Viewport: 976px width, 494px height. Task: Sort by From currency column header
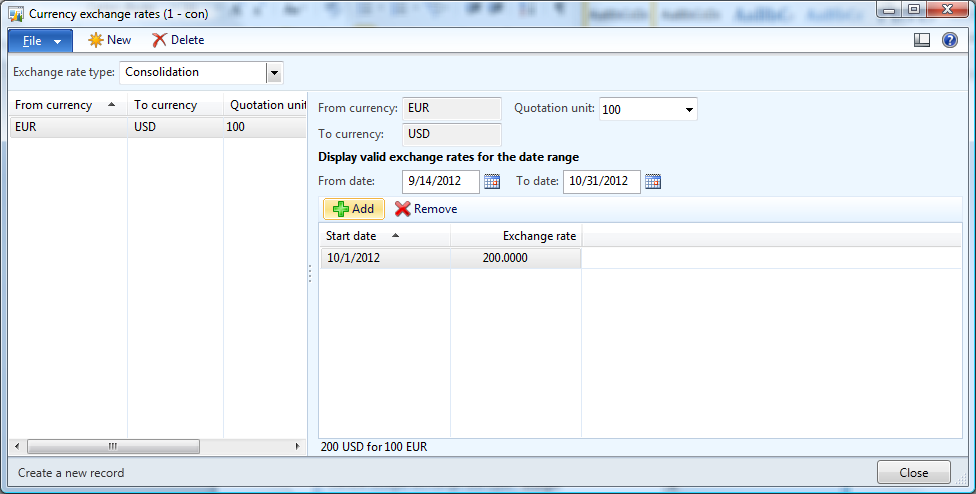tap(54, 105)
